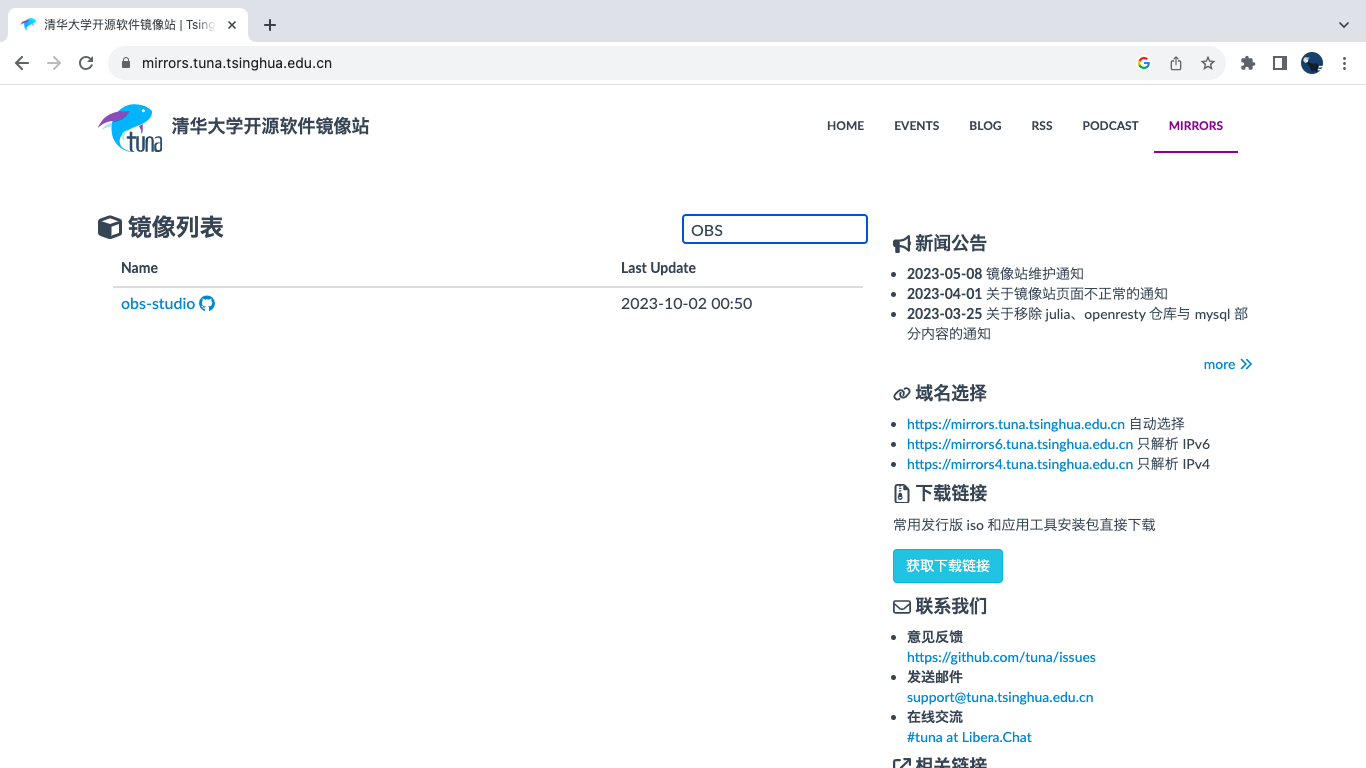Click the GitHub icon next to obs-studio
Image resolution: width=1366 pixels, height=768 pixels.
(x=207, y=303)
